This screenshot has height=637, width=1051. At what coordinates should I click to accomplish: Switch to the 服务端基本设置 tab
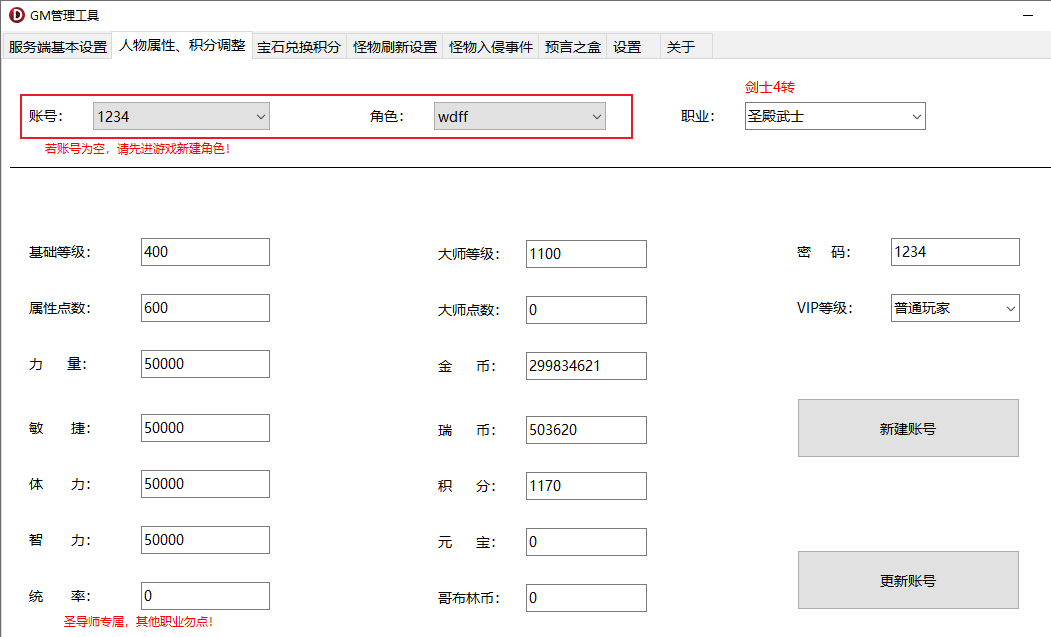coord(58,47)
